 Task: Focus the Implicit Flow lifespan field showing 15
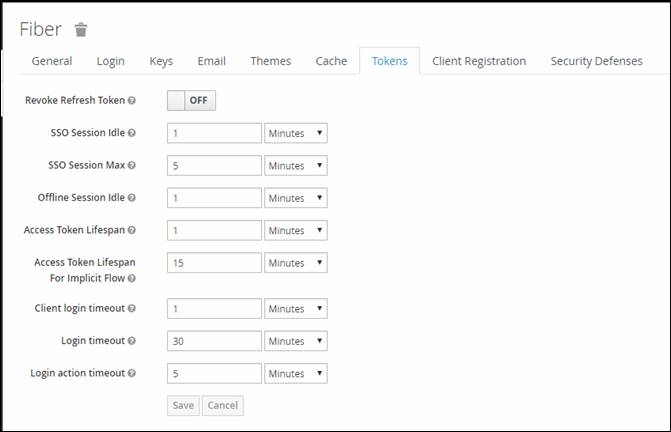click(x=214, y=263)
